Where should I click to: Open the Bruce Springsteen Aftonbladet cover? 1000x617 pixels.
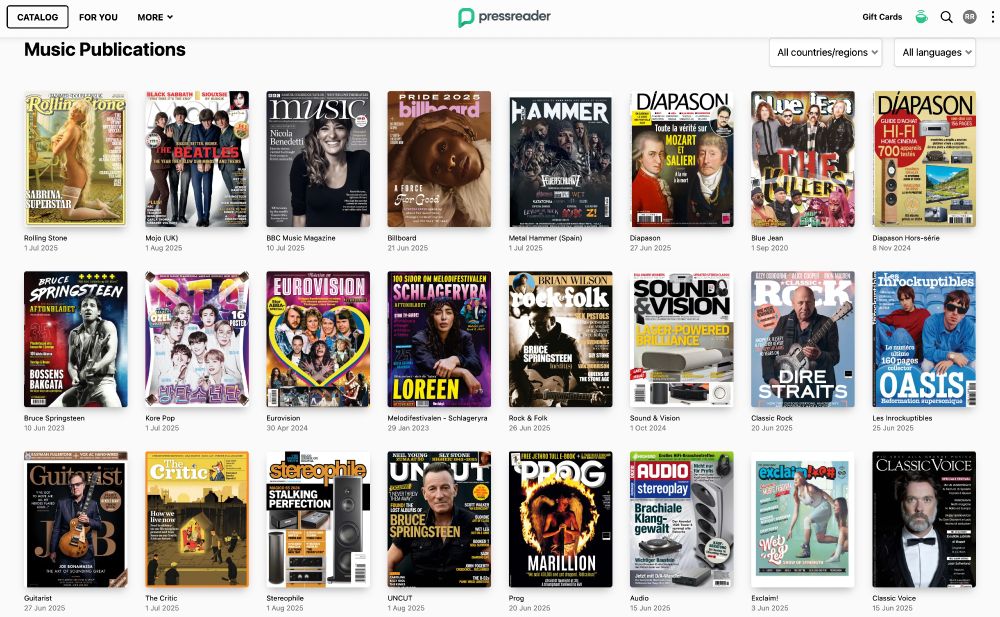pyautogui.click(x=76, y=339)
